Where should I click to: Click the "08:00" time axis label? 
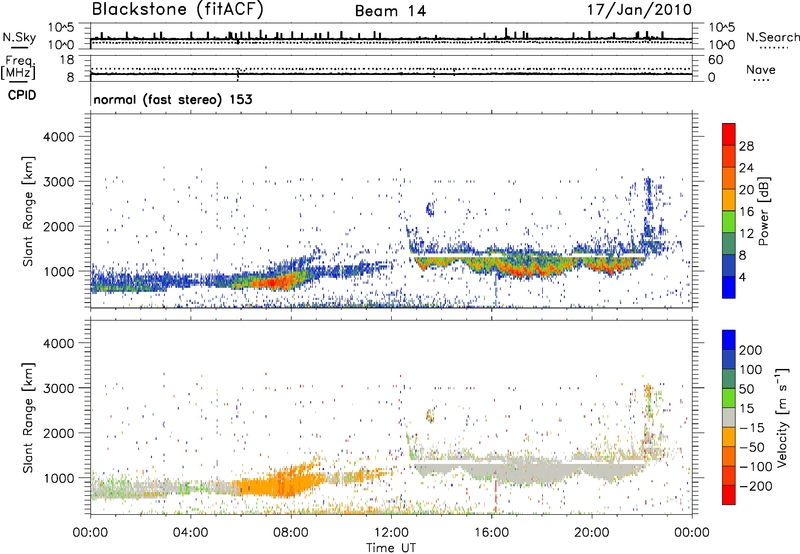tap(291, 533)
